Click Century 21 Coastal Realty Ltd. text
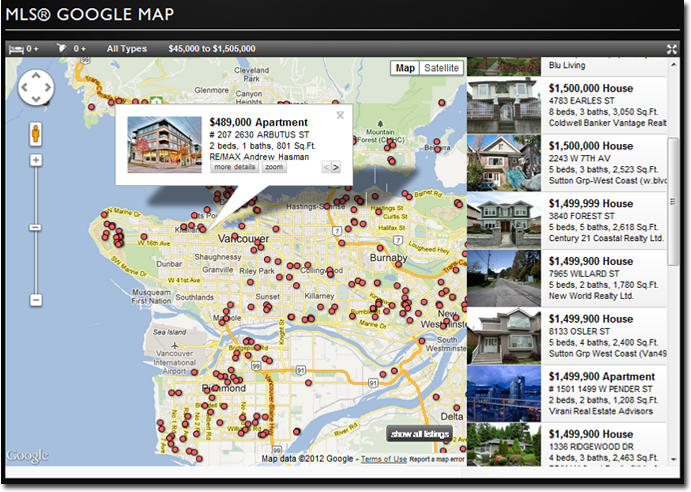The height and width of the screenshot is (492, 691). [606, 238]
